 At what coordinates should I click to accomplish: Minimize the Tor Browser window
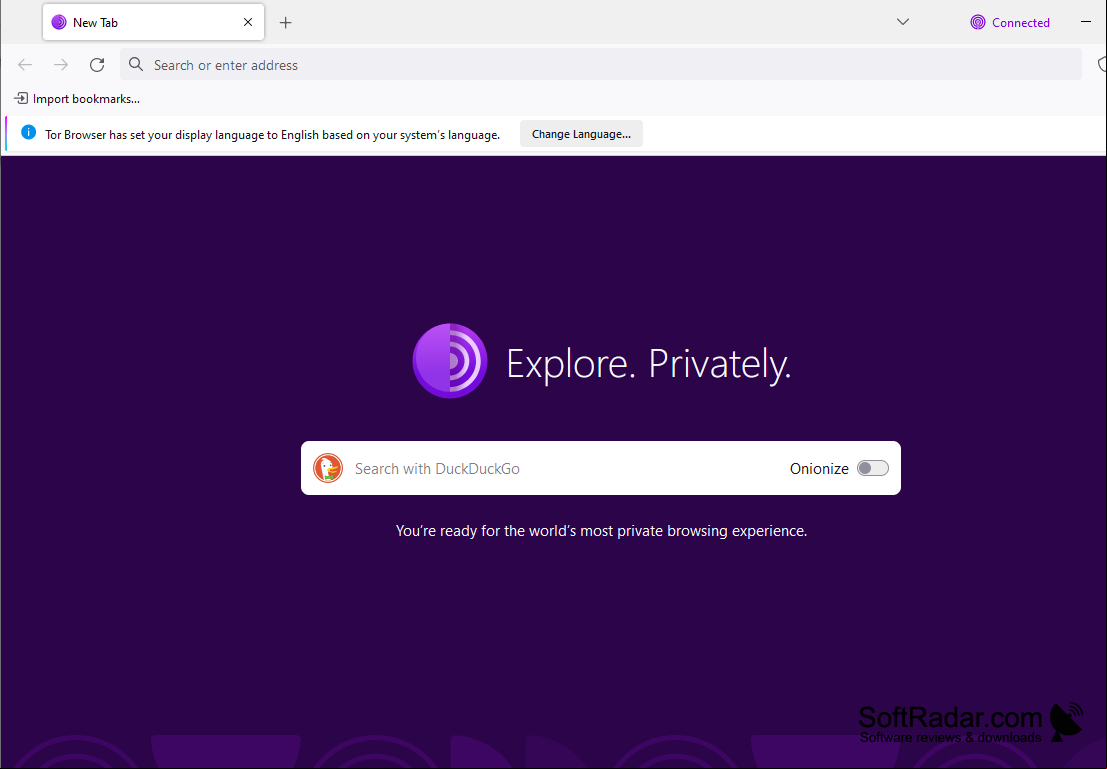click(x=1086, y=22)
